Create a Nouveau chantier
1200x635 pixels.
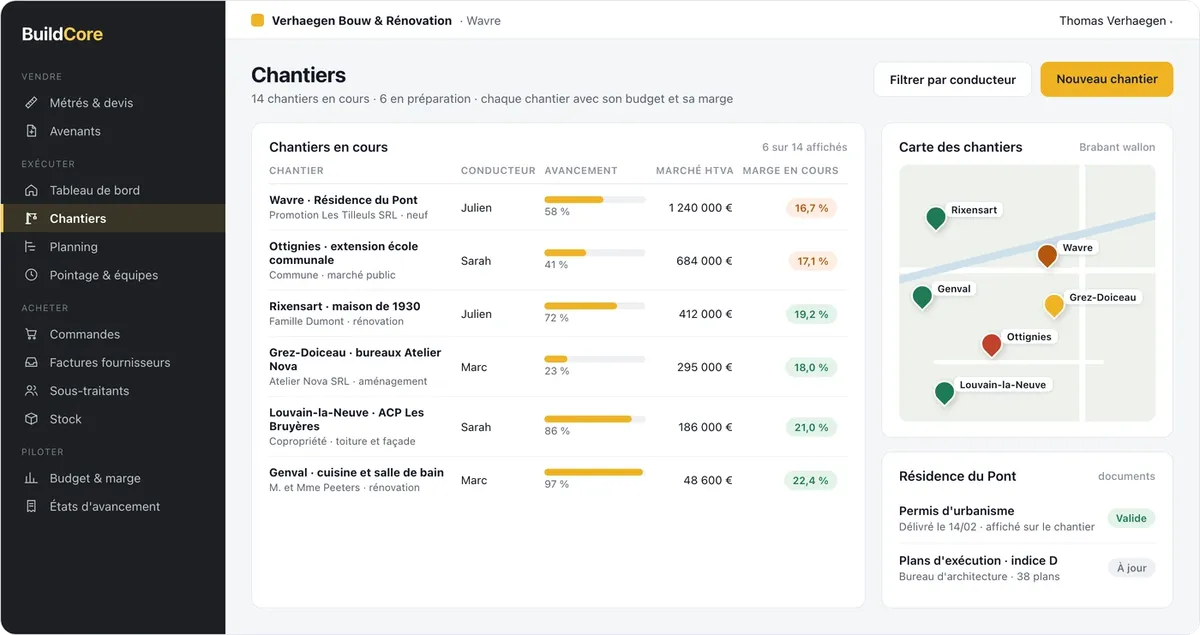pyautogui.click(x=1107, y=80)
